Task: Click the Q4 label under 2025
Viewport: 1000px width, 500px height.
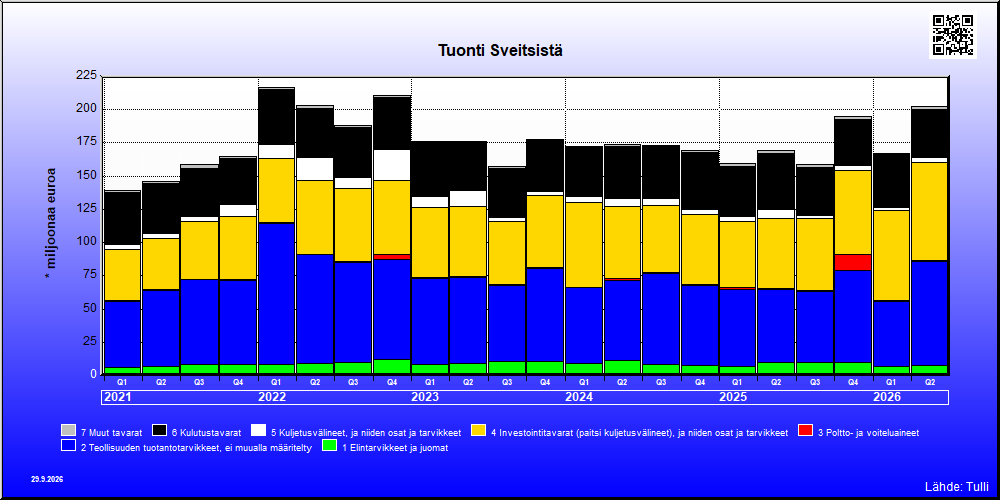Action: (853, 382)
